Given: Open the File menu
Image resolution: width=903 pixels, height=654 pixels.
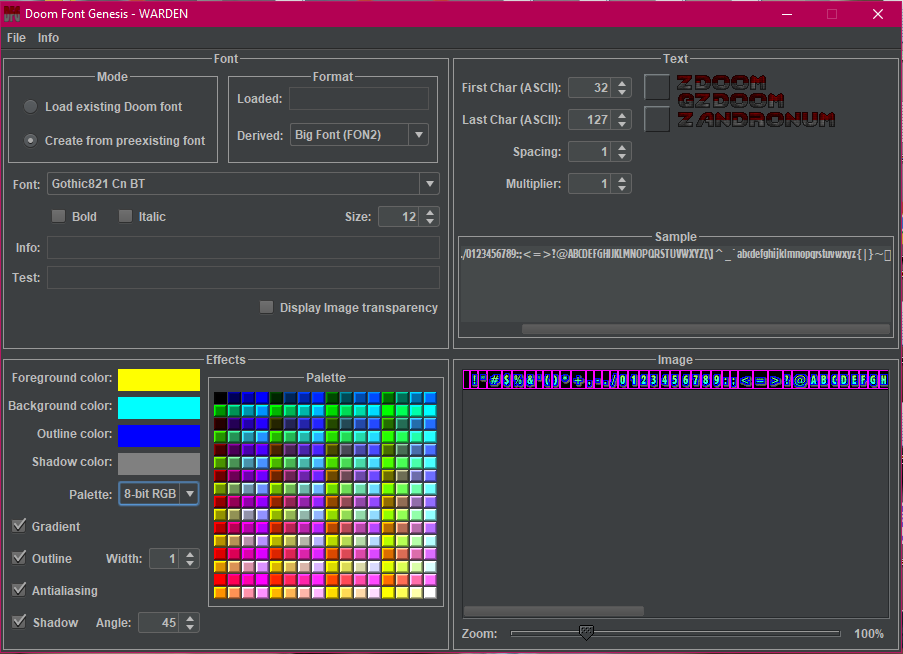Looking at the screenshot, I should 16,38.
